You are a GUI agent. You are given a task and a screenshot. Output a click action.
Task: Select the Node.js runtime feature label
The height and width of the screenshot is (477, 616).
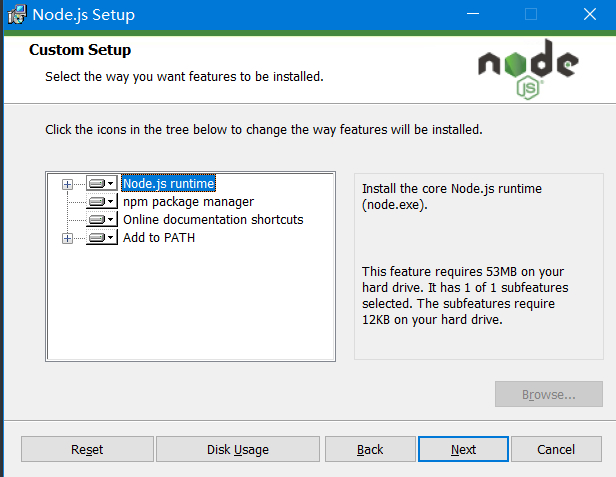[x=168, y=184]
